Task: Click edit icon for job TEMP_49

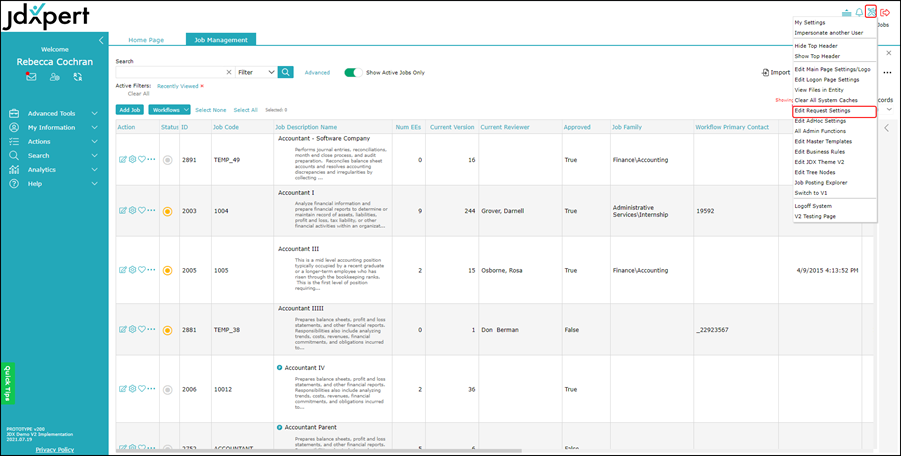Action: (122, 160)
